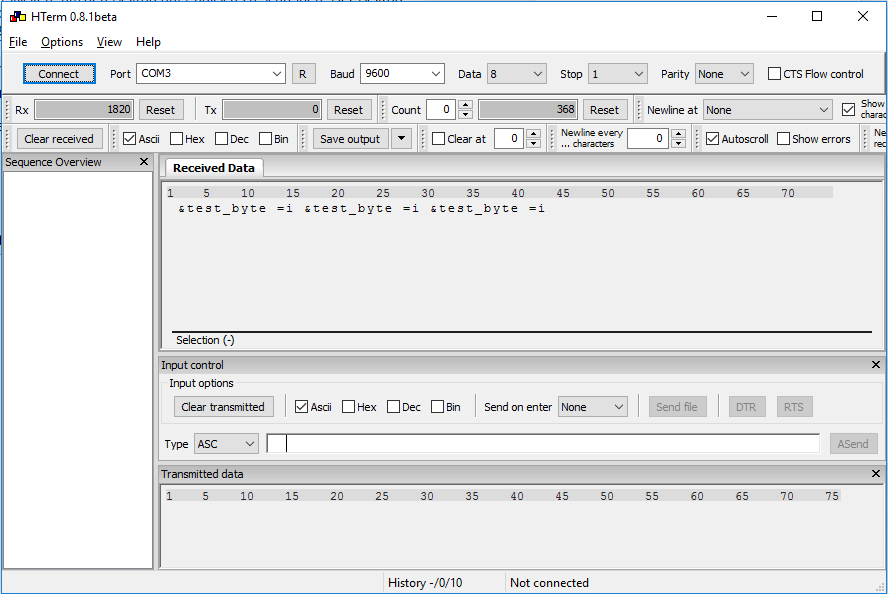The image size is (888, 594).
Task: Click the Clear at value field
Action: (x=510, y=138)
